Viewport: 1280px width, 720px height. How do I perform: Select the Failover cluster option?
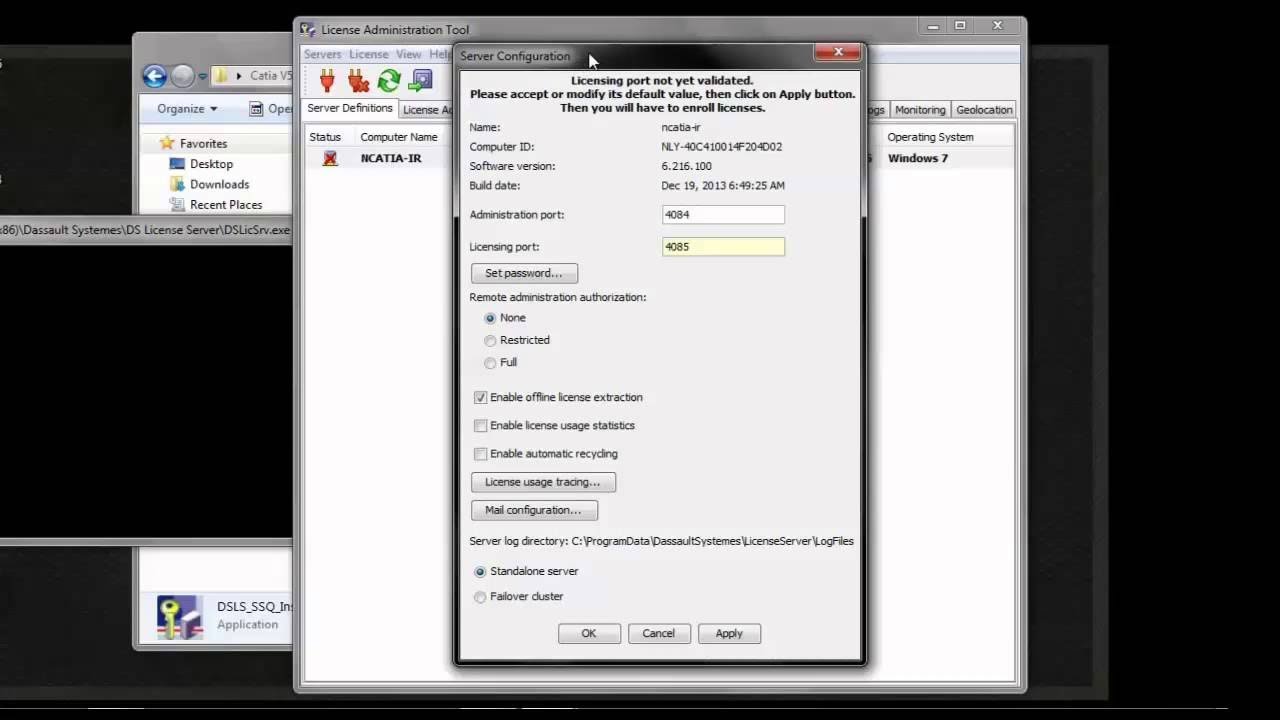click(480, 596)
